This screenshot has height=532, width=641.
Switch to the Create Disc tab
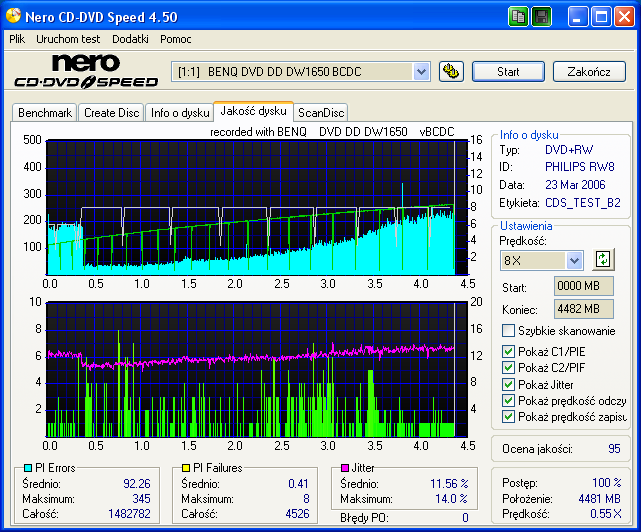(112, 113)
